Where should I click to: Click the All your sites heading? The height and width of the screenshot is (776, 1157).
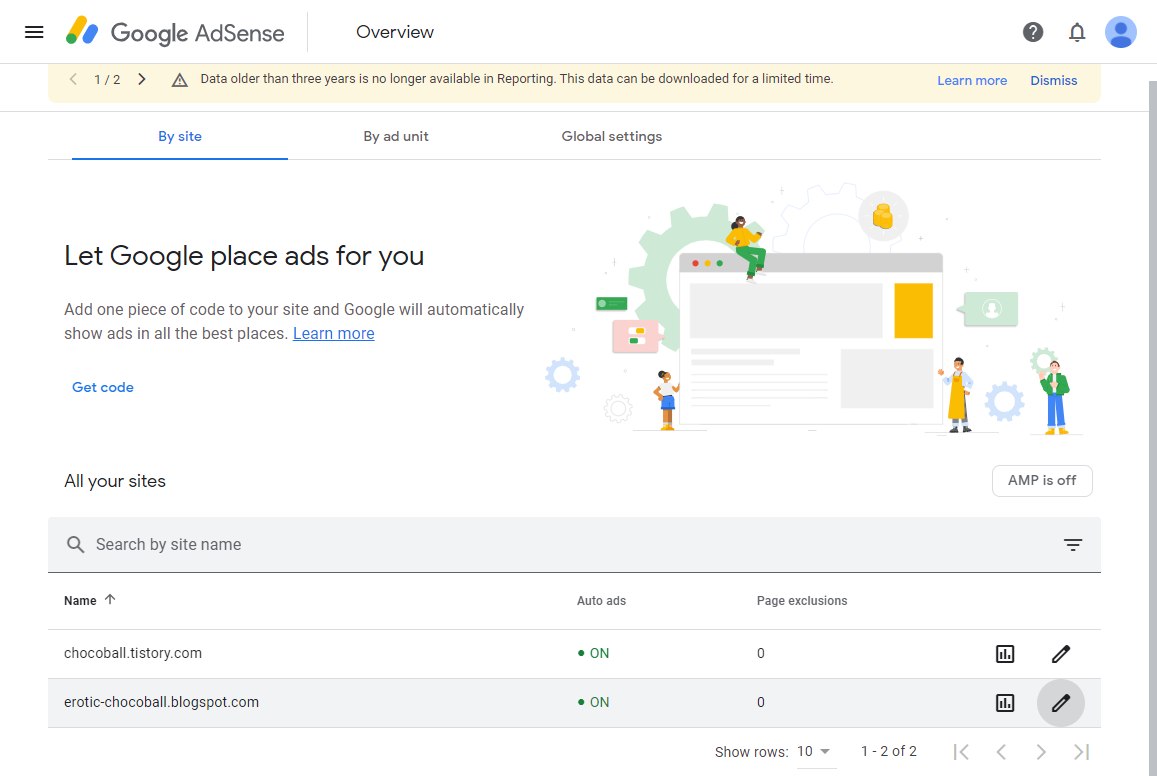coord(114,481)
